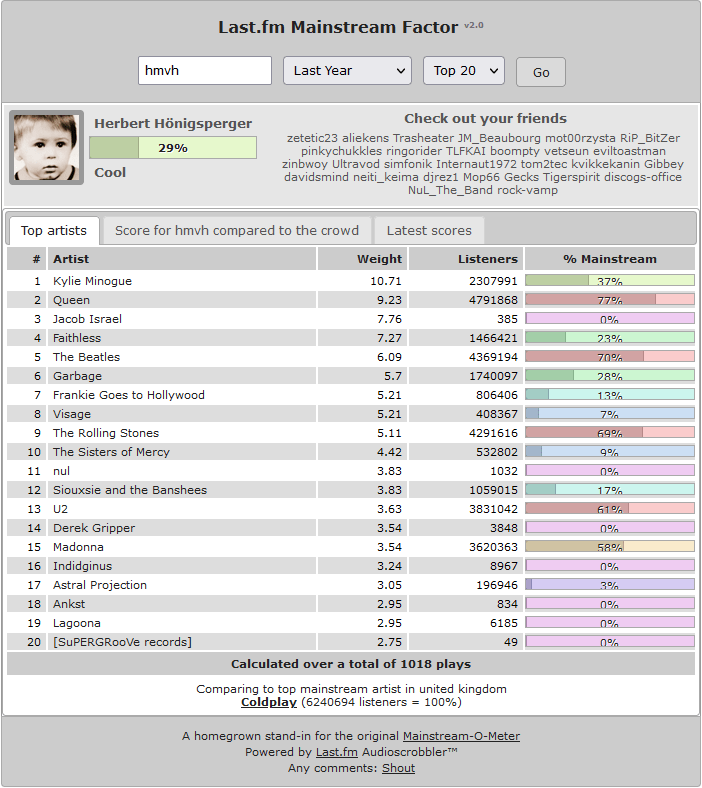The image size is (702, 788).
Task: Select The Rolling Stones artist name
Action: (106, 433)
